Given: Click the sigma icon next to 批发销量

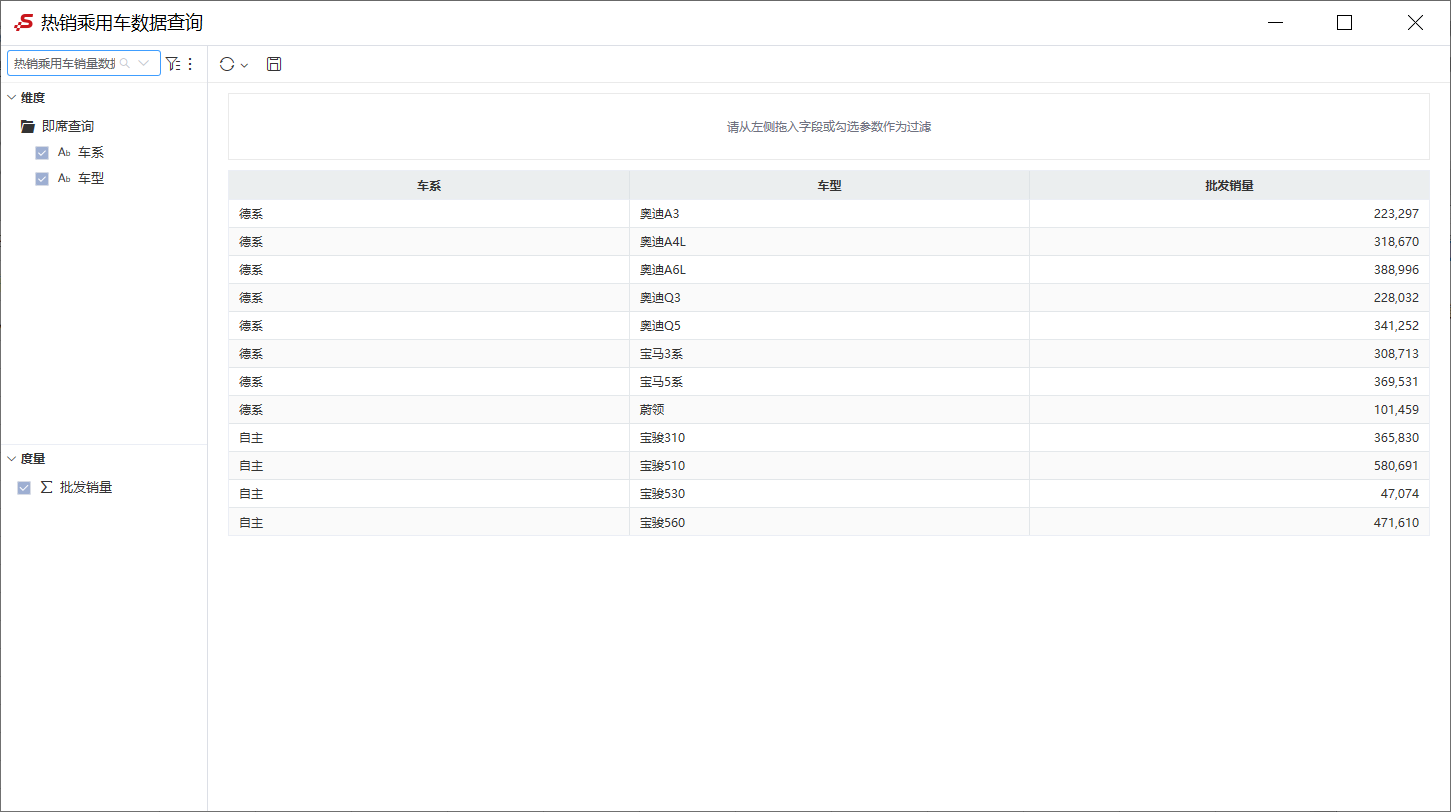Looking at the screenshot, I should coord(46,487).
